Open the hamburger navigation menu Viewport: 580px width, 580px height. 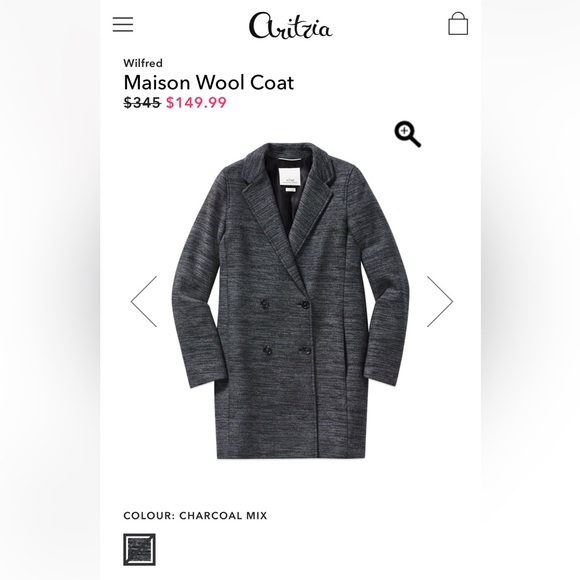[x=123, y=24]
